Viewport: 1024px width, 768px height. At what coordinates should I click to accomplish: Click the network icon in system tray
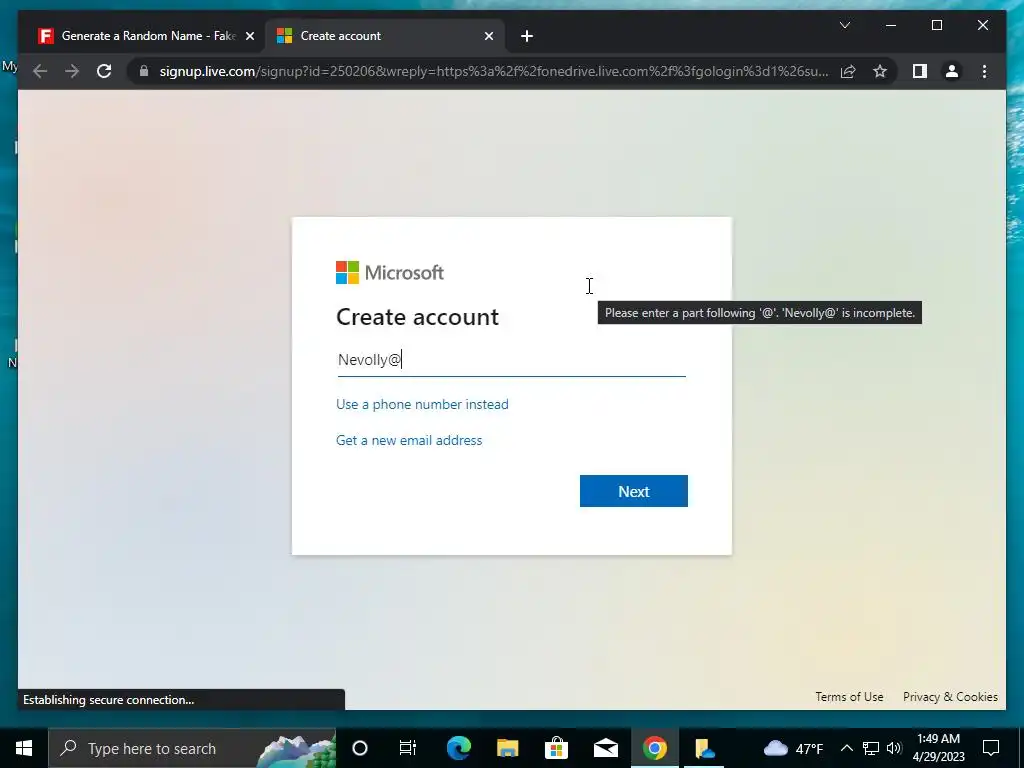click(x=871, y=748)
